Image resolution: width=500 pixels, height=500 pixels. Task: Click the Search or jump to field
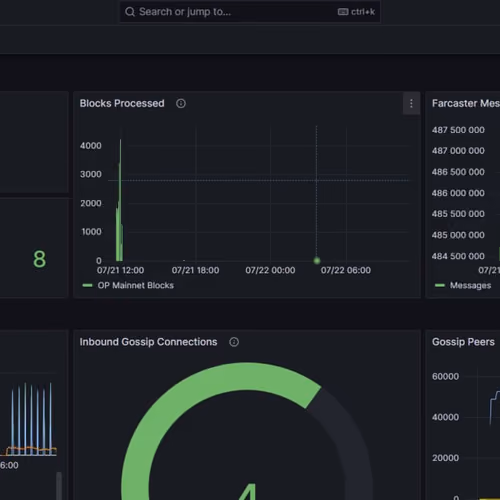[250, 12]
